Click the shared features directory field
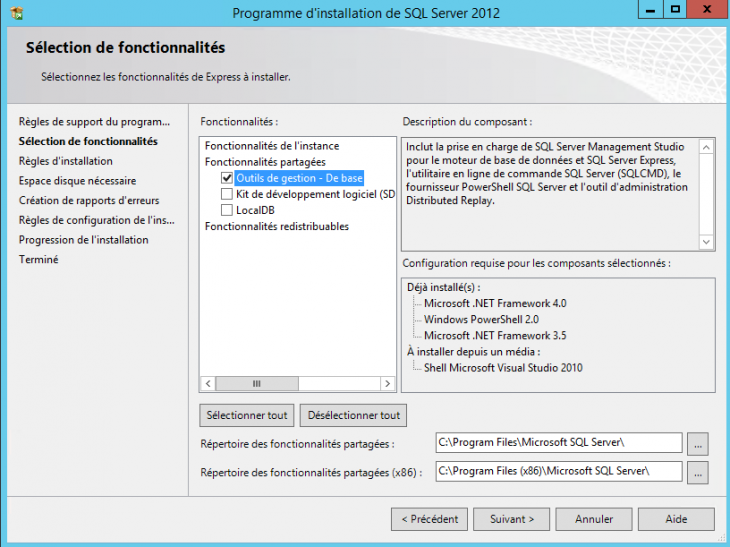Viewport: 730px width, 547px height. point(559,442)
